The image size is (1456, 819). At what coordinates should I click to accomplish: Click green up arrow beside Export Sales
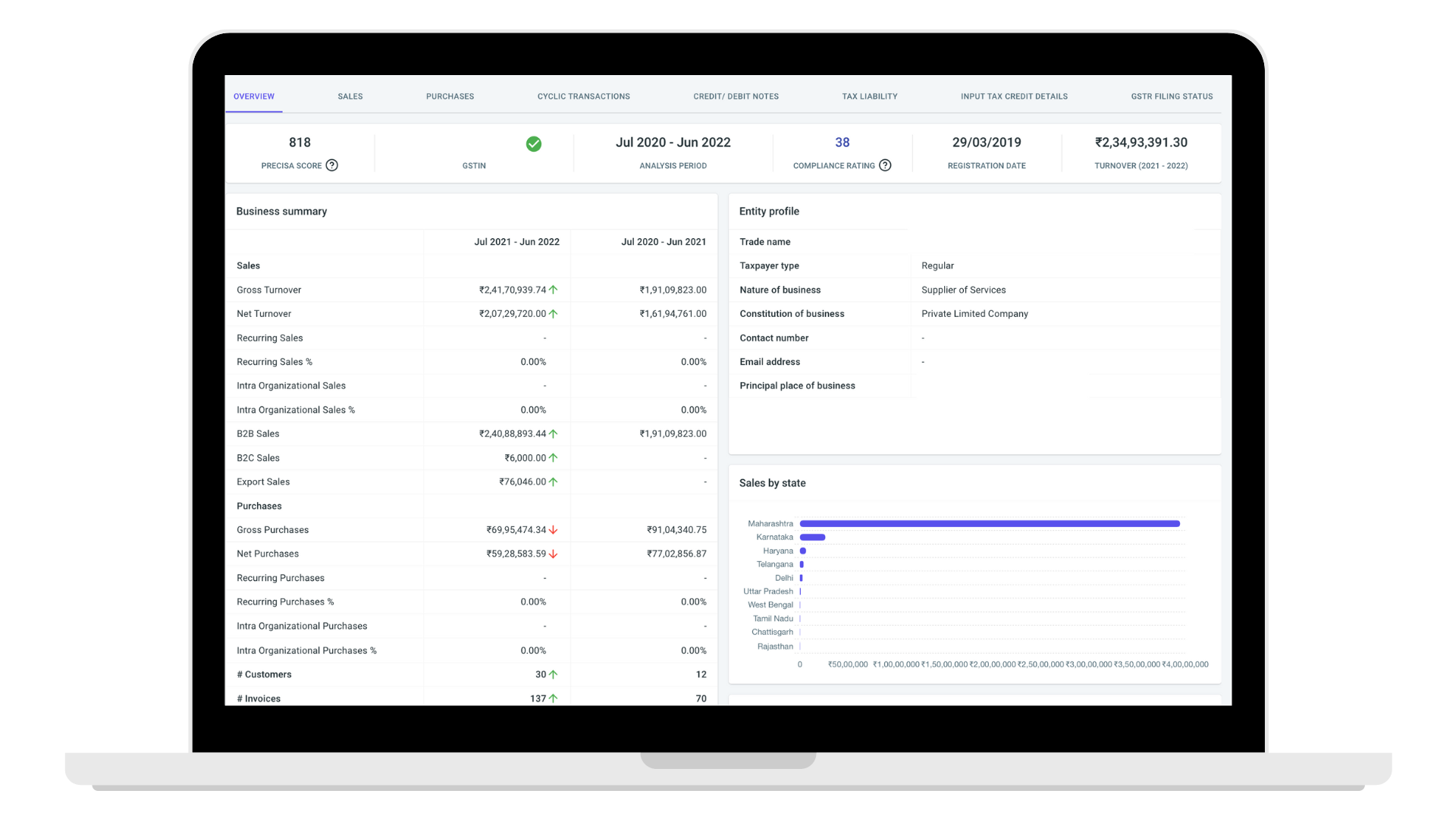[554, 482]
